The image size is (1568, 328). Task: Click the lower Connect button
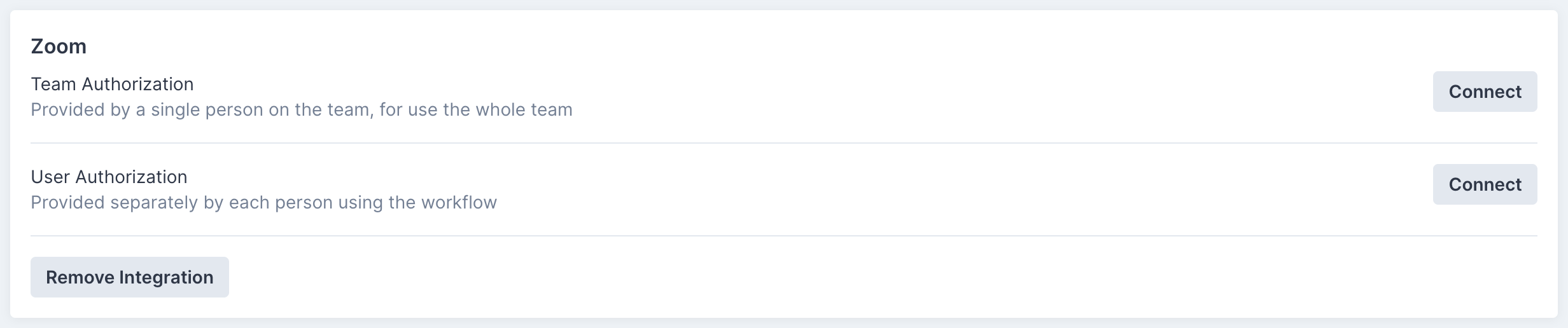pos(1484,184)
